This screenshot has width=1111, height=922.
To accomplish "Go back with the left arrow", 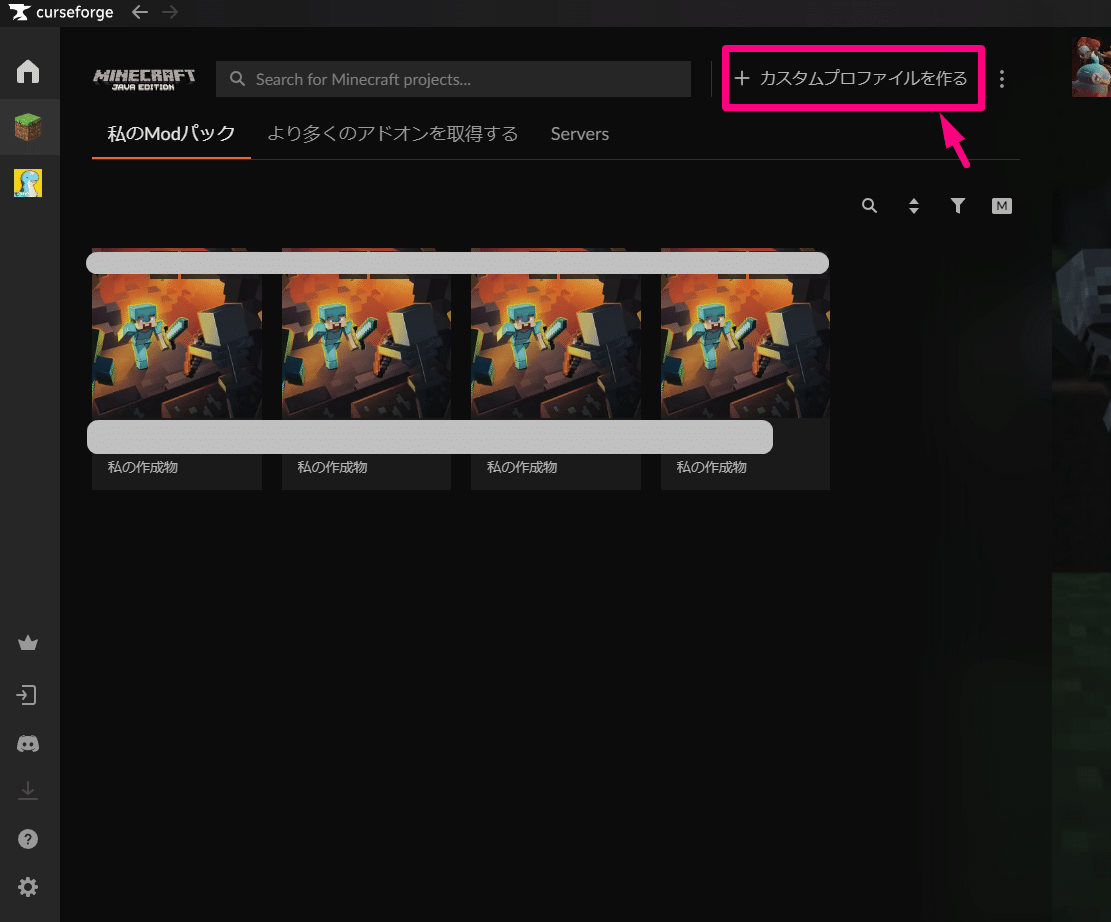I will click(140, 12).
